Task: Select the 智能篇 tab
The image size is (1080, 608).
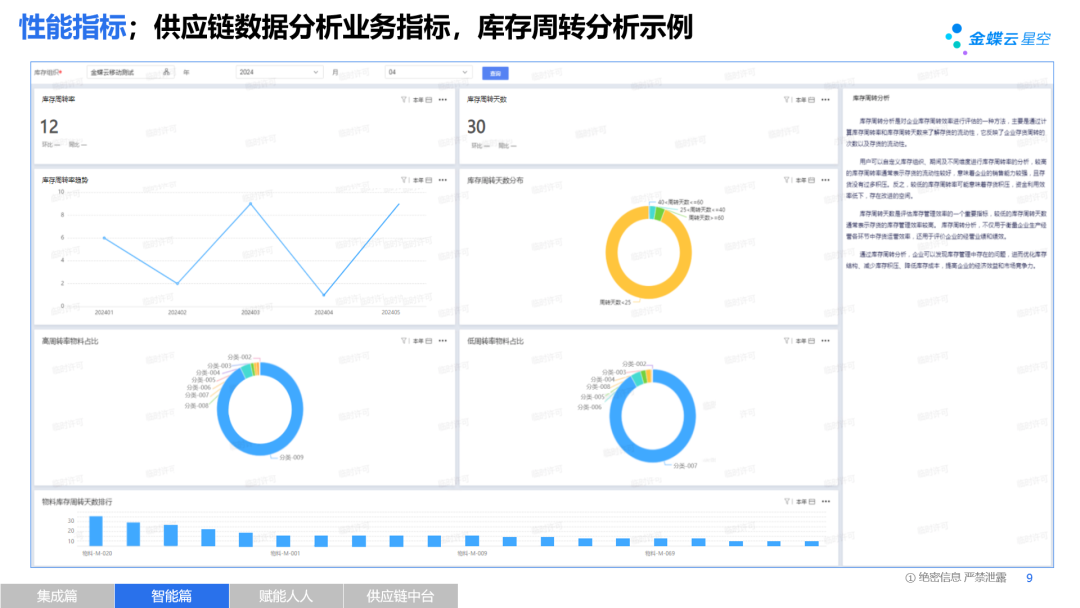Action: click(172, 596)
